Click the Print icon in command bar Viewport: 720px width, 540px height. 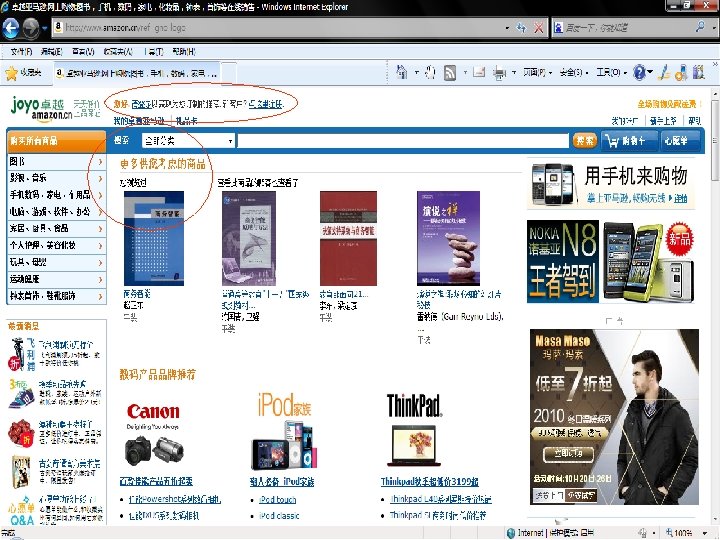(x=499, y=73)
